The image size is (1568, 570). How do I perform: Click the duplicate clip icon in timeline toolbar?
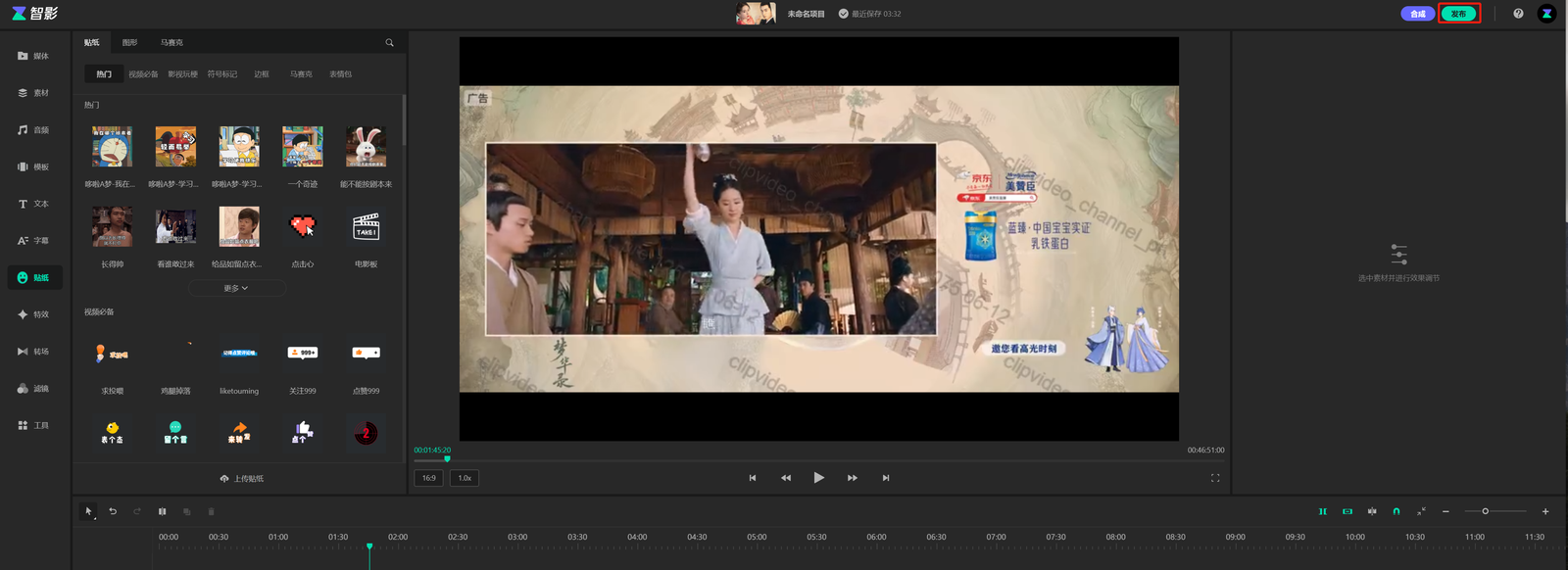point(187,511)
